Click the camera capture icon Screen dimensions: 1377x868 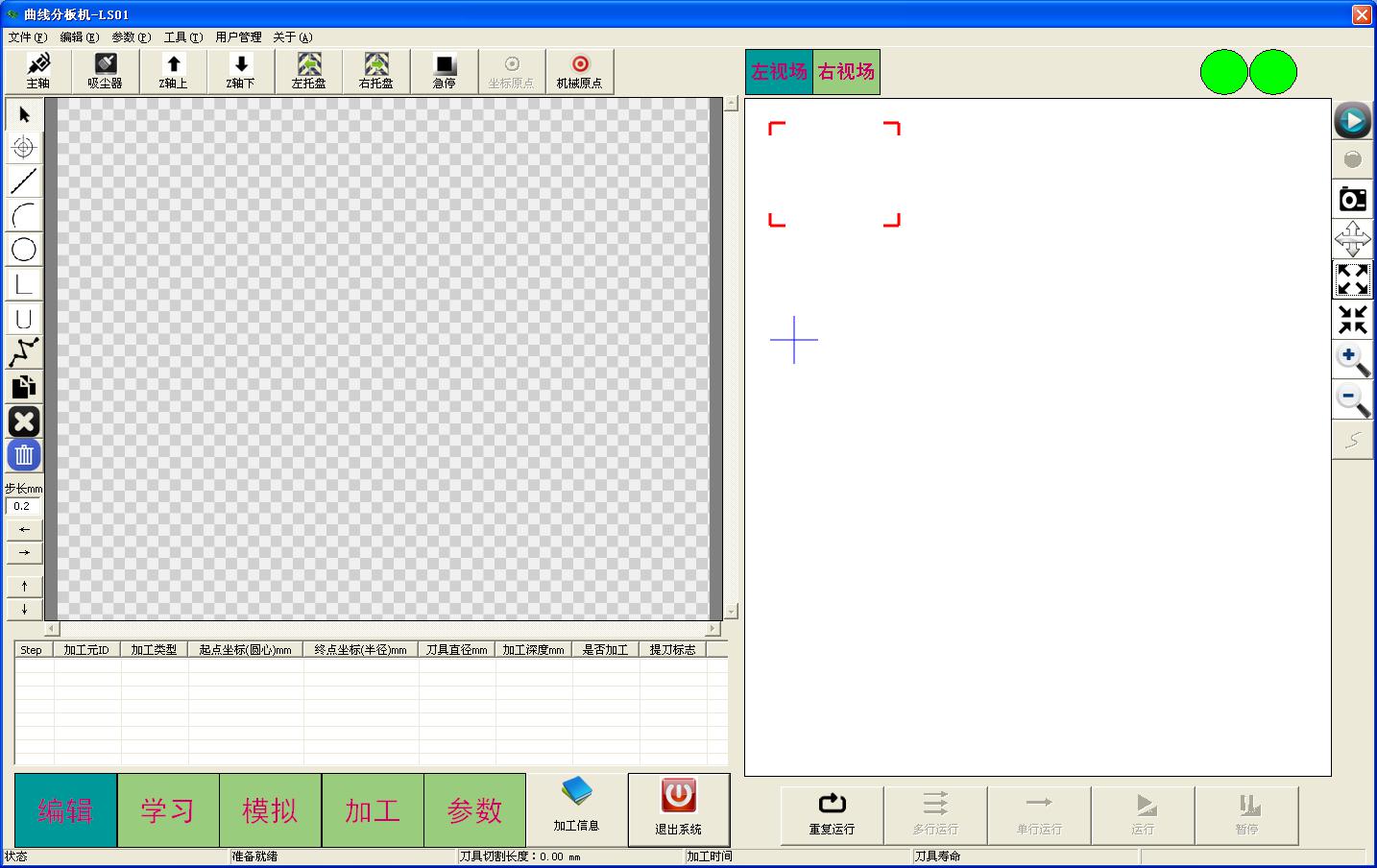[1352, 200]
